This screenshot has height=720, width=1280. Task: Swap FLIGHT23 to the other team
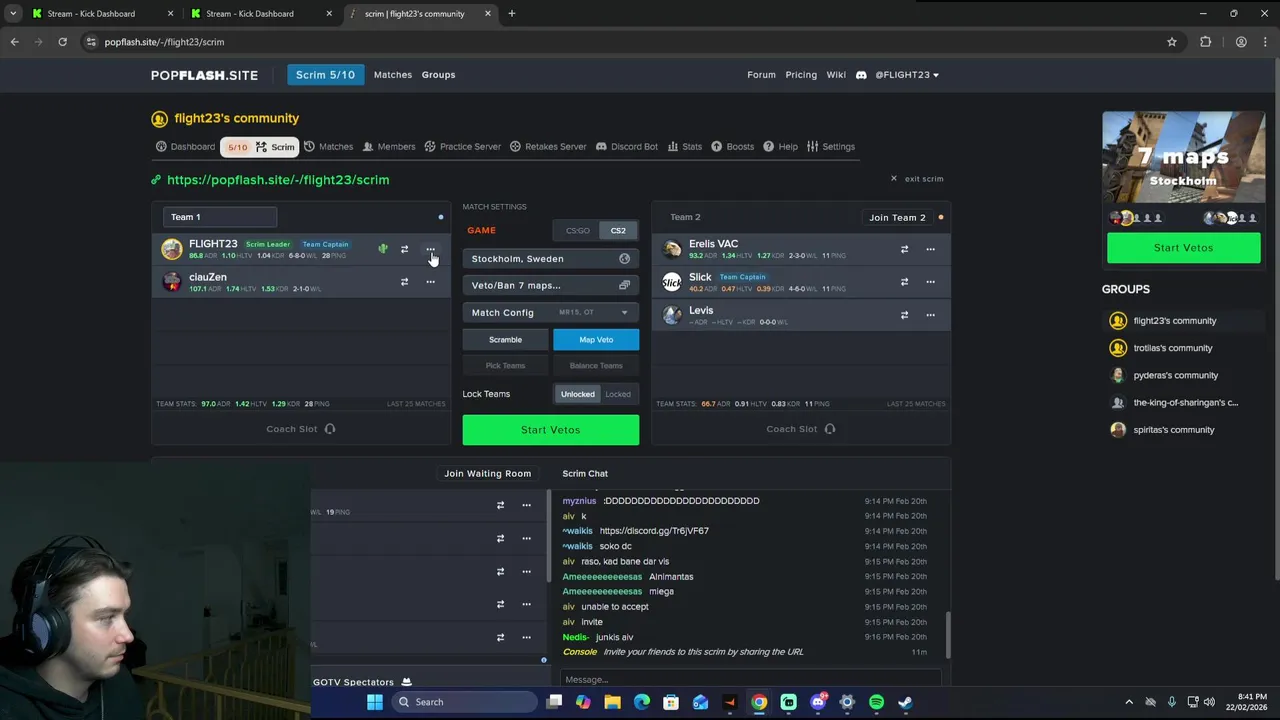(x=404, y=249)
